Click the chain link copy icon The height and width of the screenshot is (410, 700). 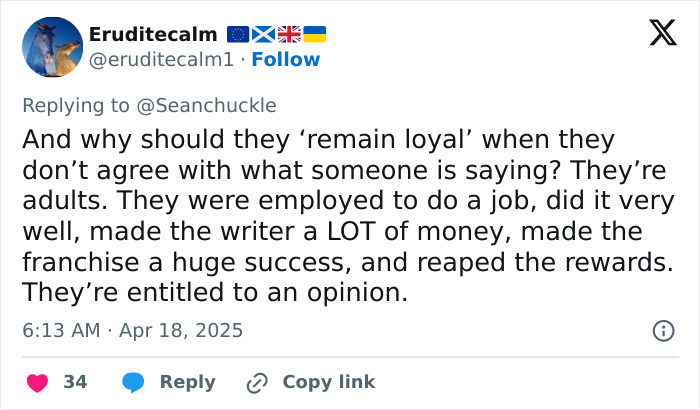(257, 382)
